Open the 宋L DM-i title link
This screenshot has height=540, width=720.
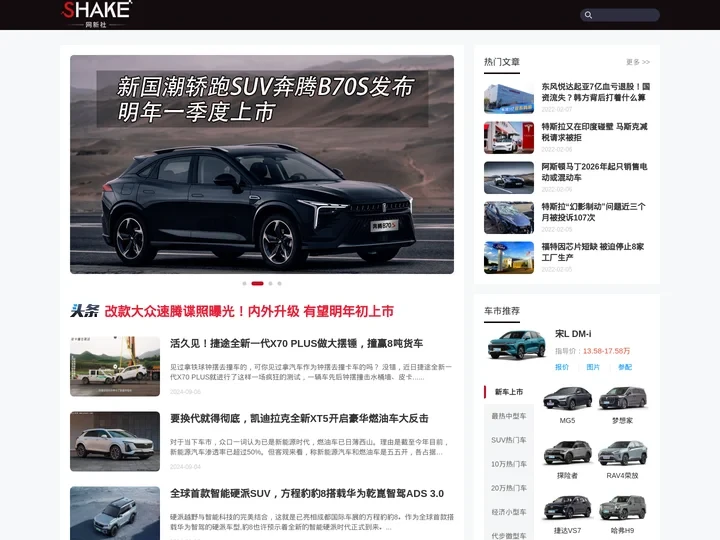click(x=573, y=334)
